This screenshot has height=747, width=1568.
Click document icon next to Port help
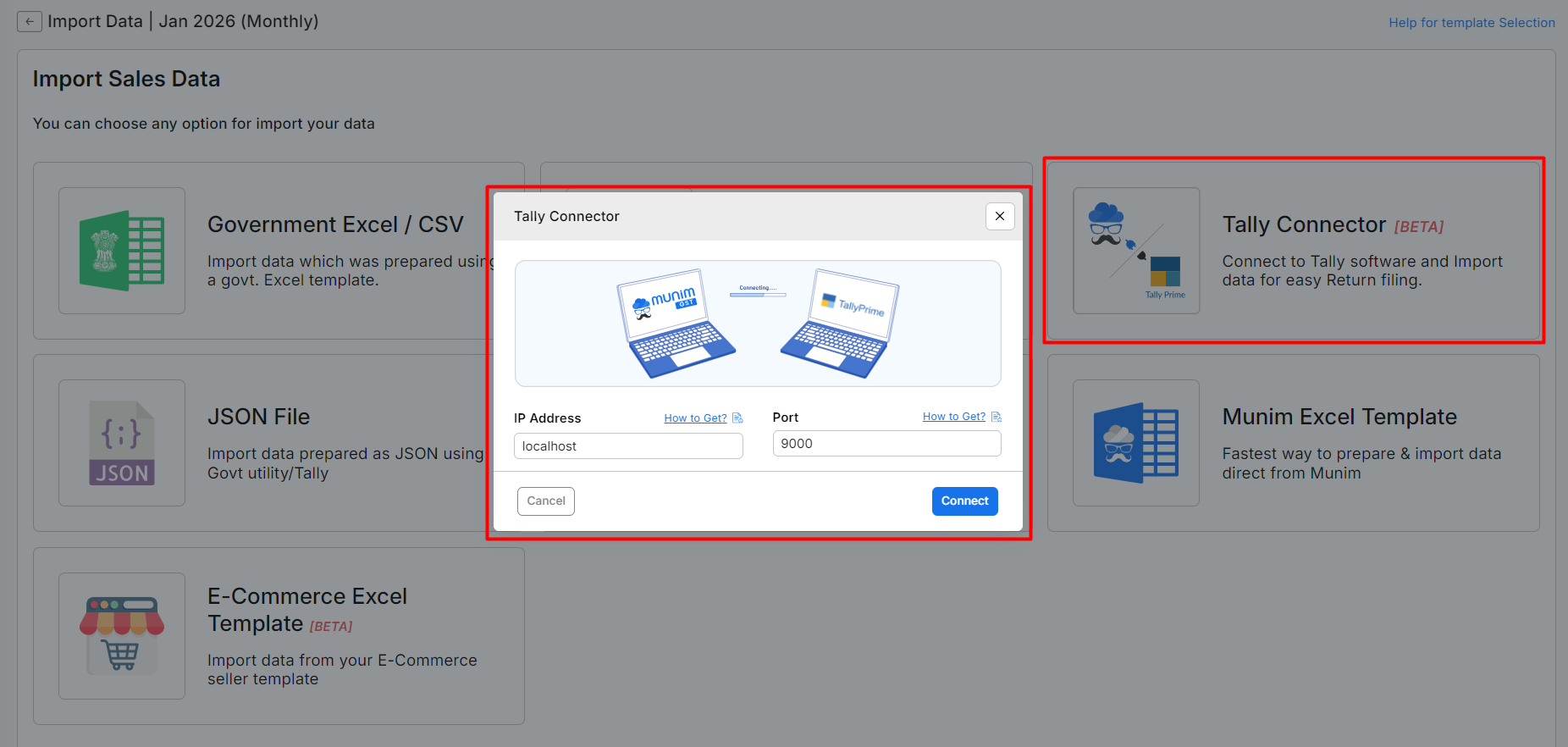click(x=997, y=417)
